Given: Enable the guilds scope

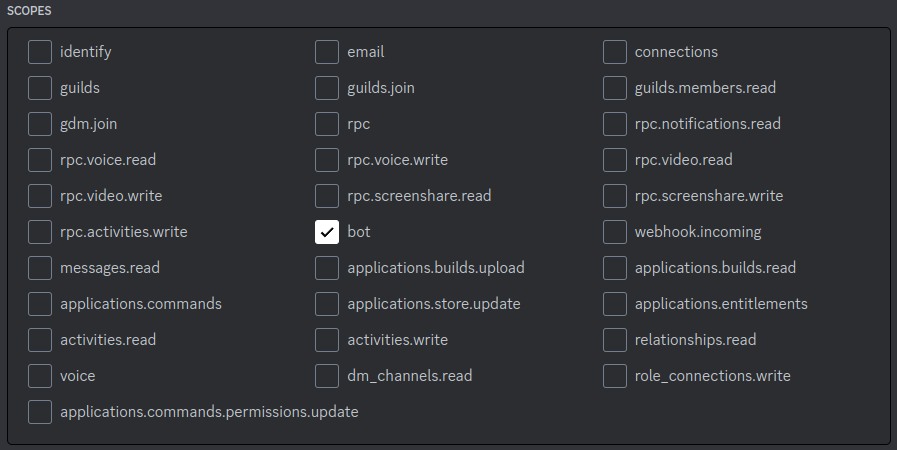Looking at the screenshot, I should click(40, 88).
